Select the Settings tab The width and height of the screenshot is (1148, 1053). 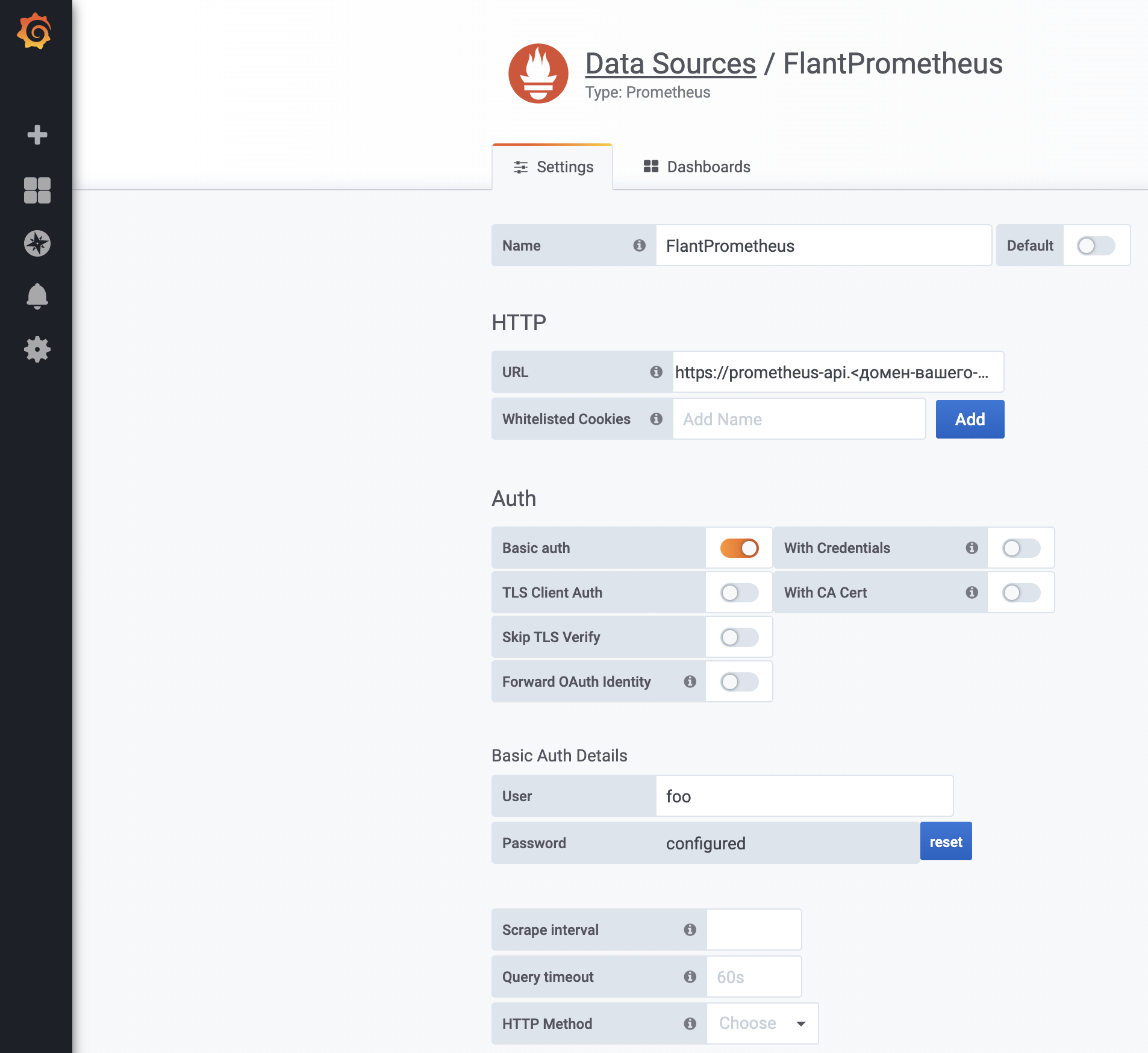[553, 167]
